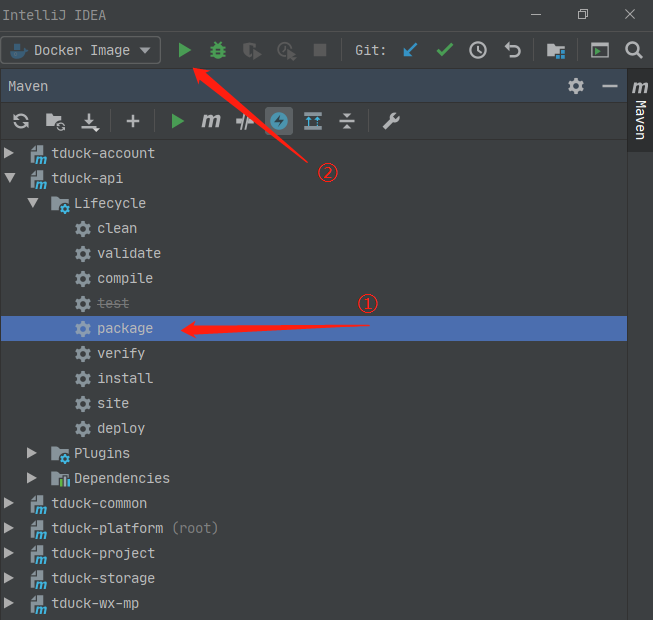Commit changes with the green checkmark

tap(444, 50)
